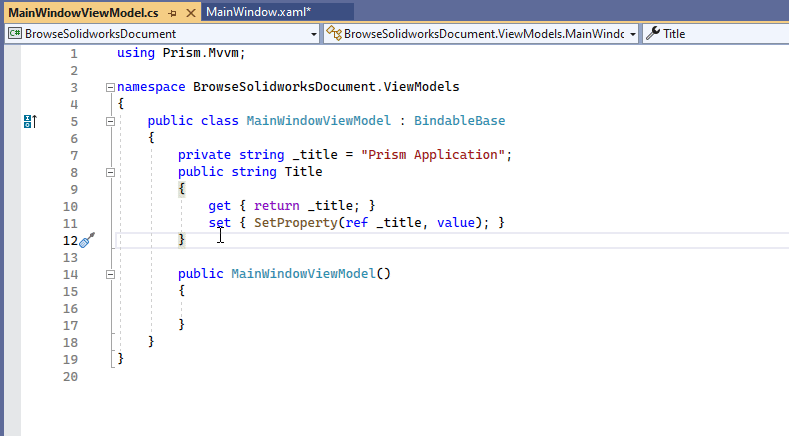
Task: Collapse the constructor on line 14
Action: coord(110,274)
